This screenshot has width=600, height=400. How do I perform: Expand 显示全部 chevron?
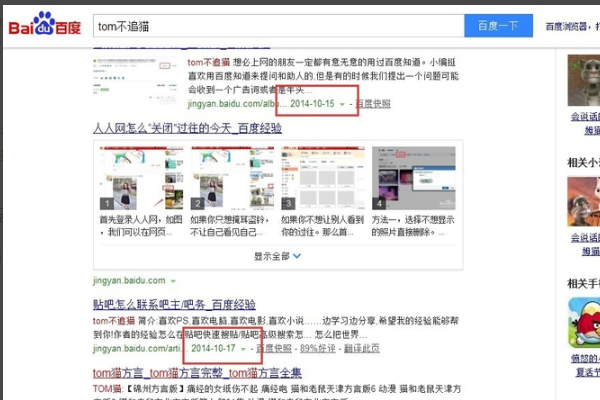coord(297,256)
